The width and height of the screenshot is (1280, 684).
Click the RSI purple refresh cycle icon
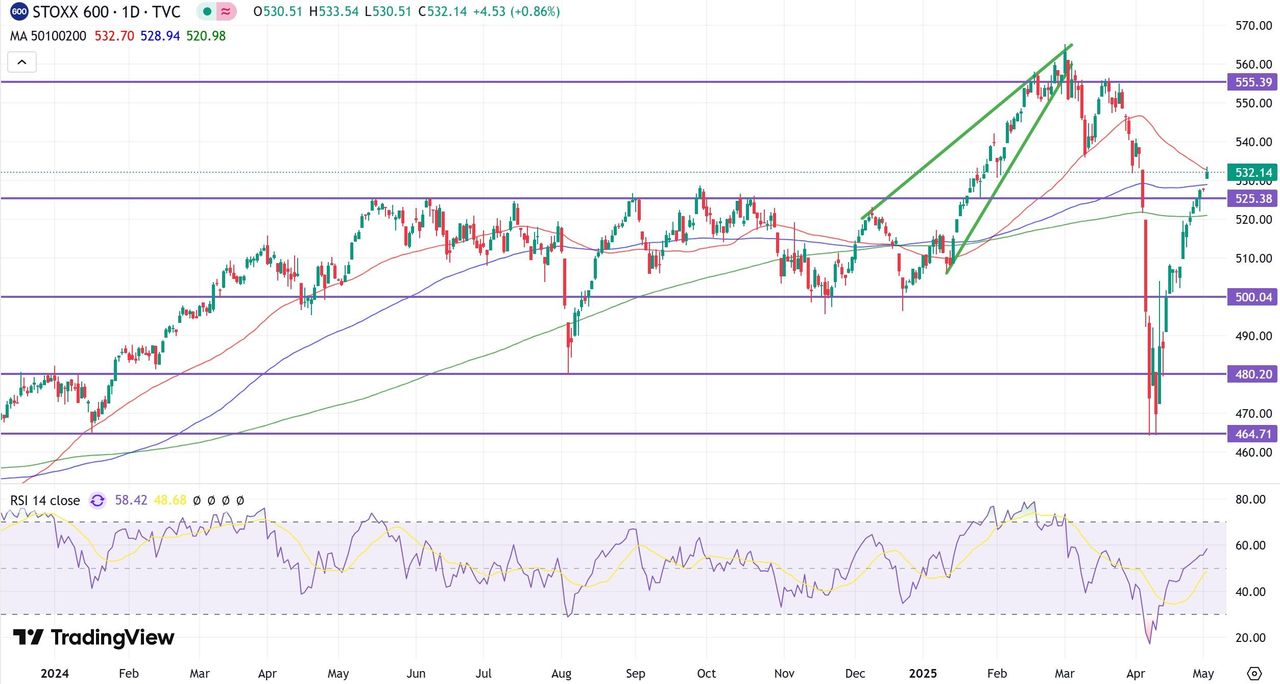[98, 500]
